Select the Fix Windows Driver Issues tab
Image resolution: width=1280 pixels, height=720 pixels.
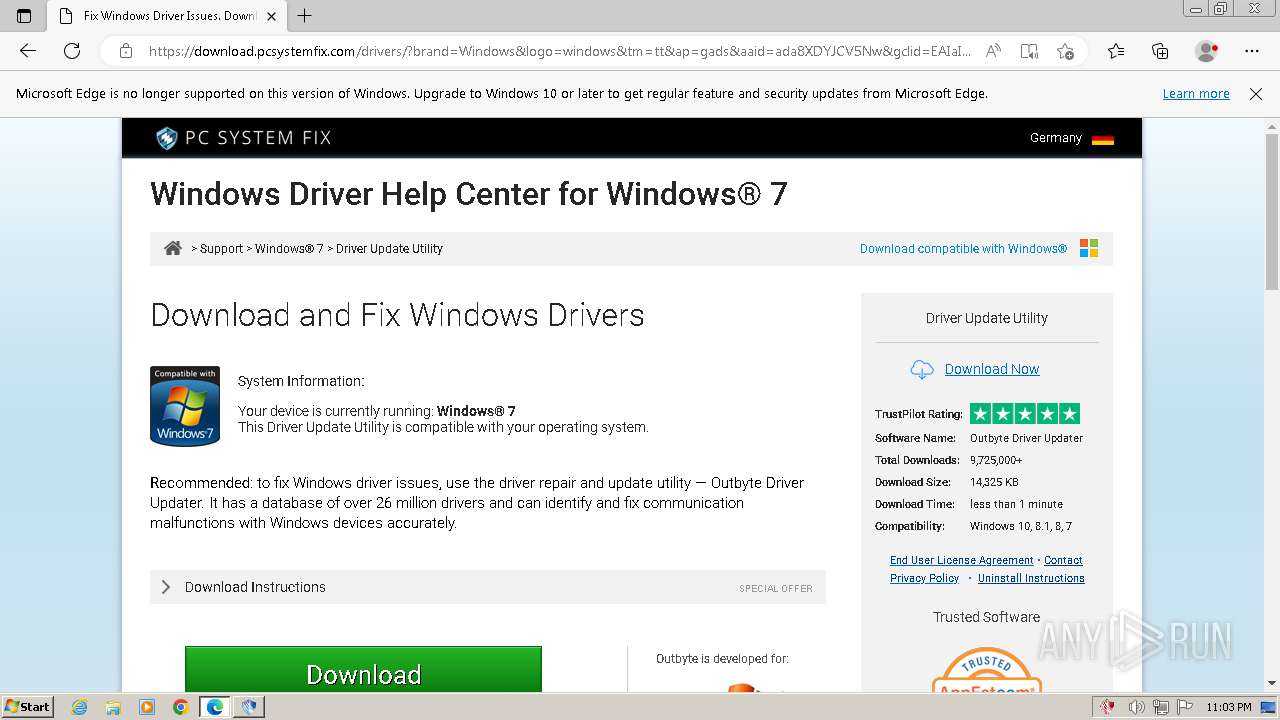(x=168, y=16)
